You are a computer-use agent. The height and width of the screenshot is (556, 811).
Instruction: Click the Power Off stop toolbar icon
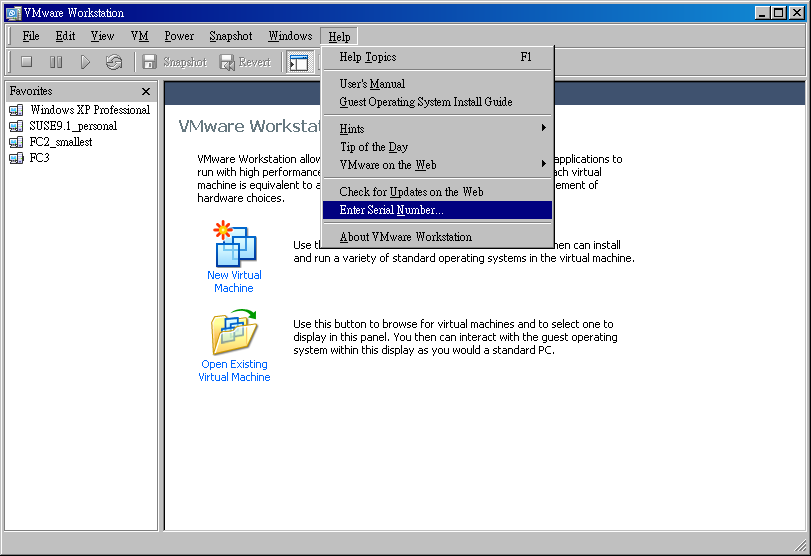point(27,62)
